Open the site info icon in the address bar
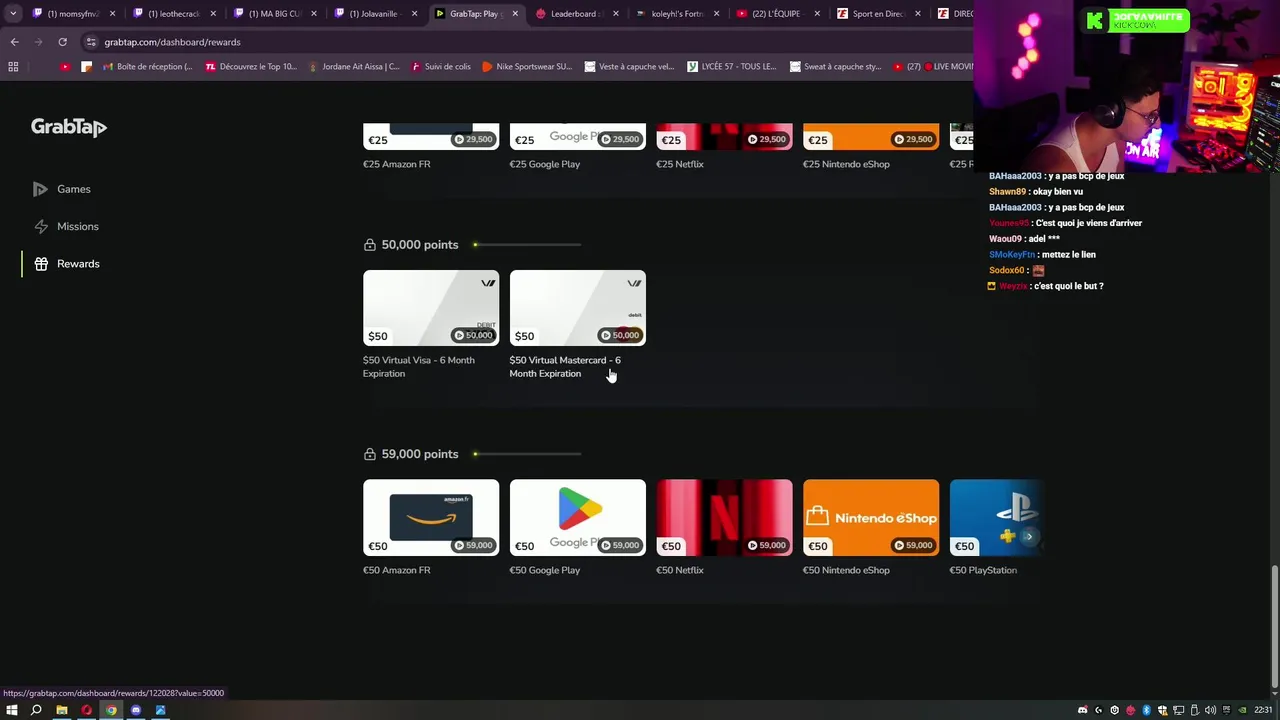The height and width of the screenshot is (720, 1280). (x=91, y=42)
